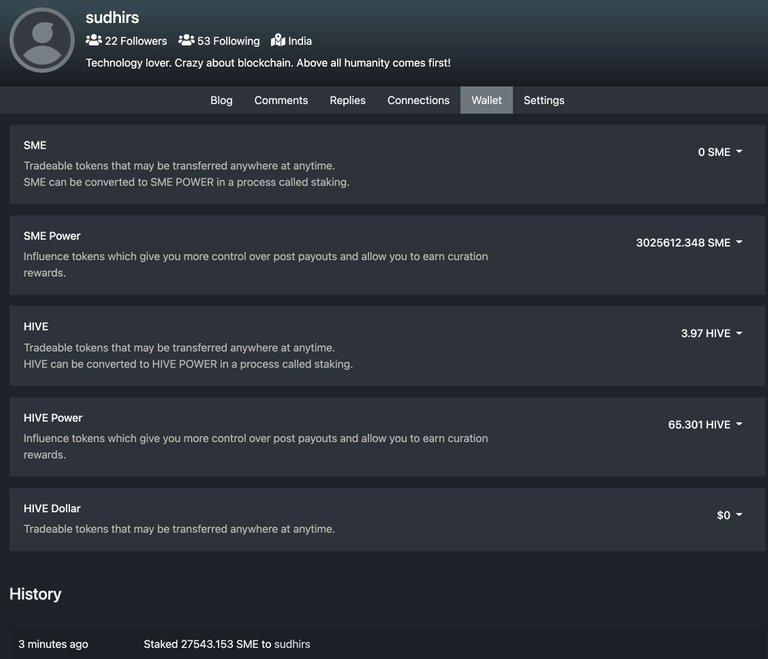This screenshot has height=659, width=768.
Task: Switch to the Comments tab
Action: 281,100
